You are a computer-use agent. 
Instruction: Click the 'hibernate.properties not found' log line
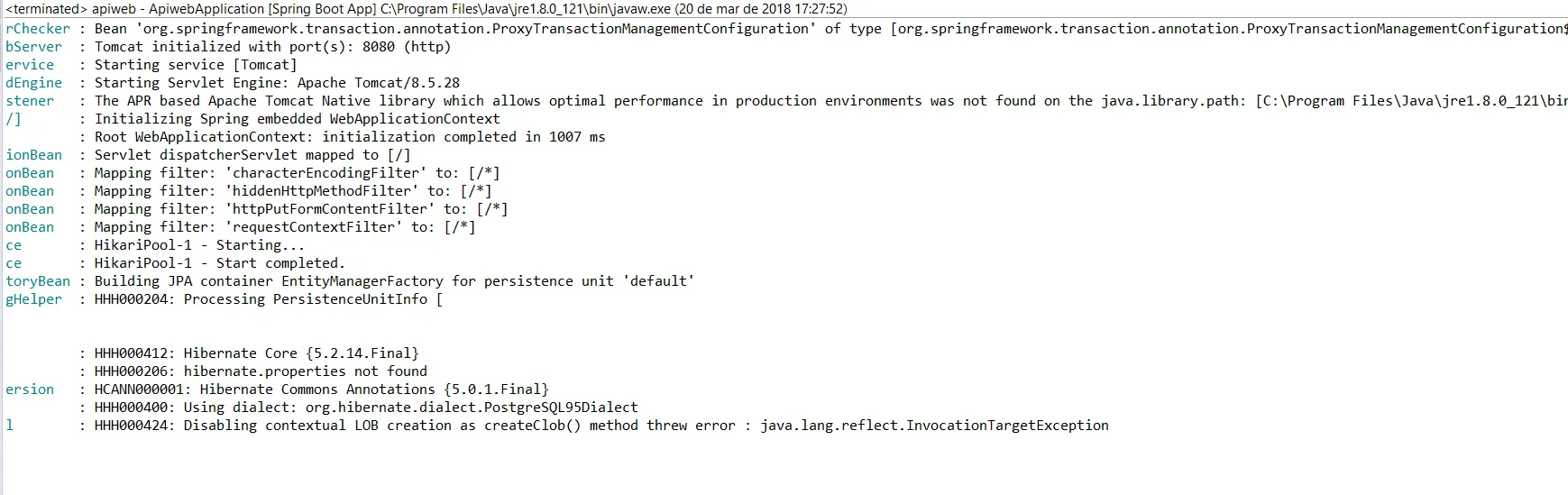click(261, 371)
